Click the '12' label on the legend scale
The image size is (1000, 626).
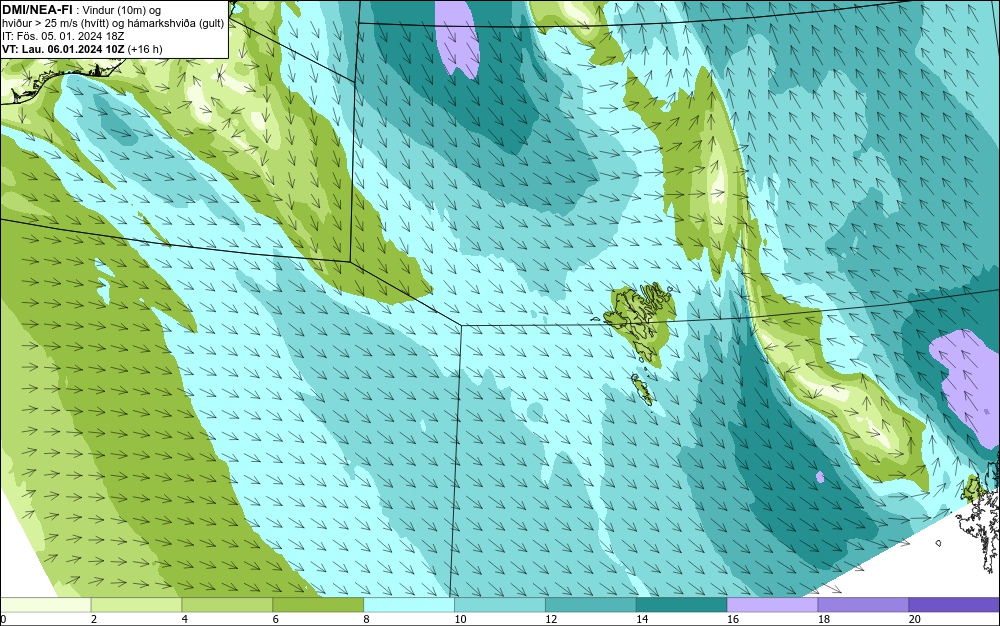click(551, 619)
